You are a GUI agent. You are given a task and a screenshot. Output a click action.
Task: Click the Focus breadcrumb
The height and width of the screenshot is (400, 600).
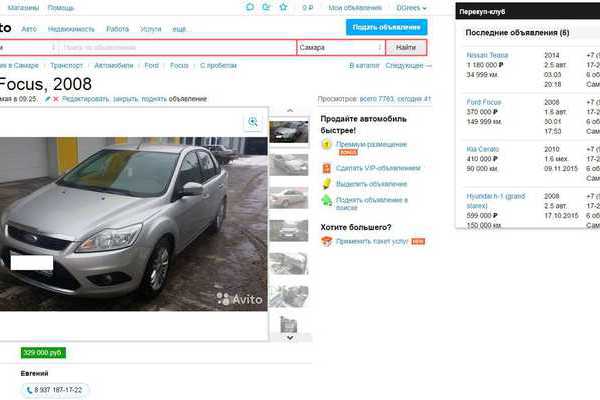tap(179, 65)
